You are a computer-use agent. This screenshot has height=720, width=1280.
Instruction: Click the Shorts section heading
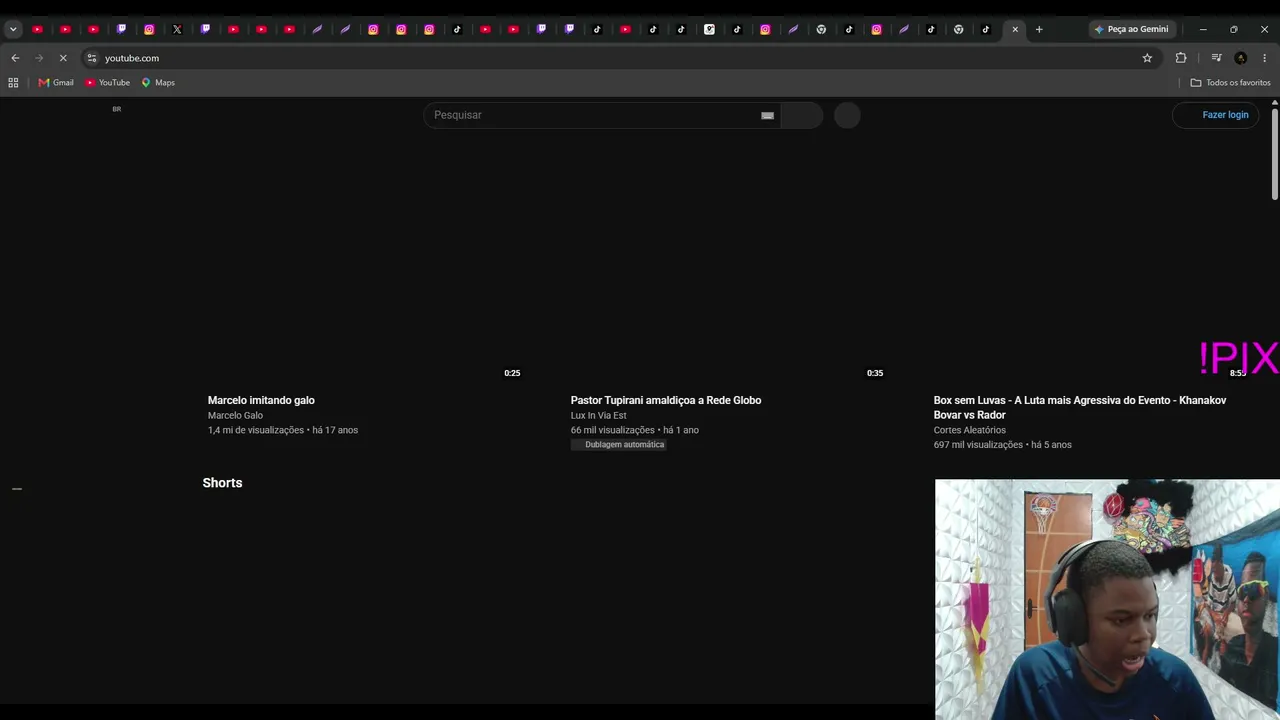click(x=222, y=483)
